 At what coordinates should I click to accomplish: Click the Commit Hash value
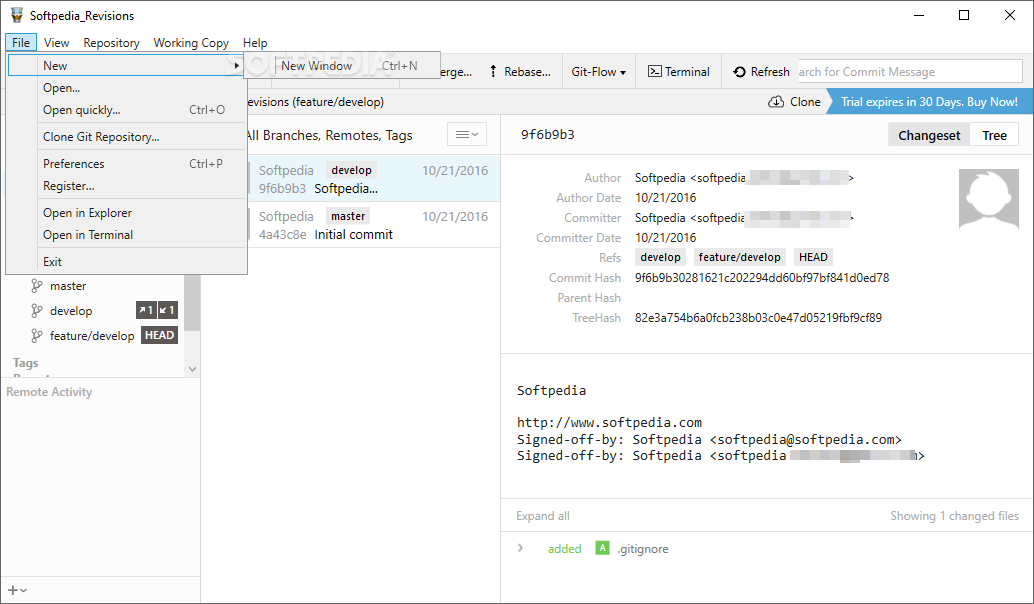point(762,278)
